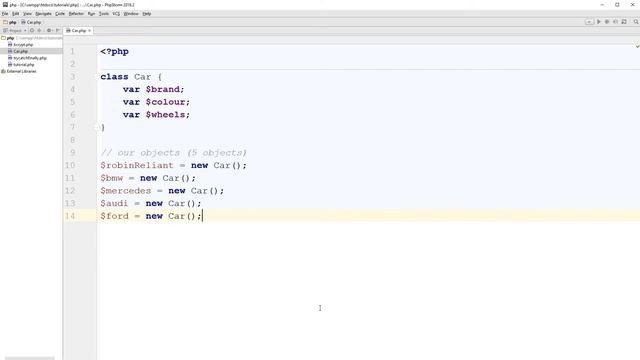The width and height of the screenshot is (640, 360).
Task: Click the bcrypt.php file icon
Action: pos(10,44)
